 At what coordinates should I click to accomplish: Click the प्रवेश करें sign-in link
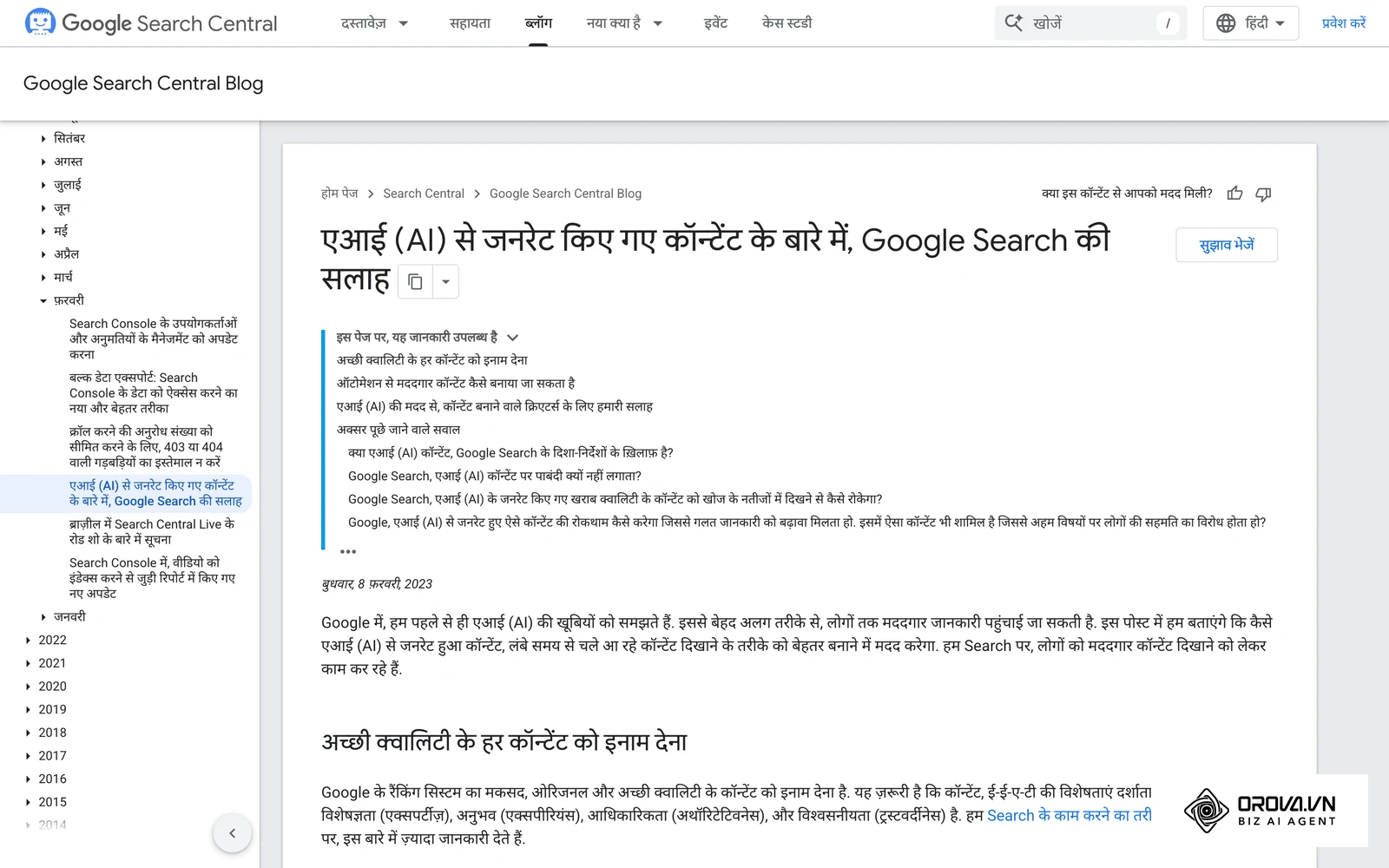click(x=1343, y=23)
